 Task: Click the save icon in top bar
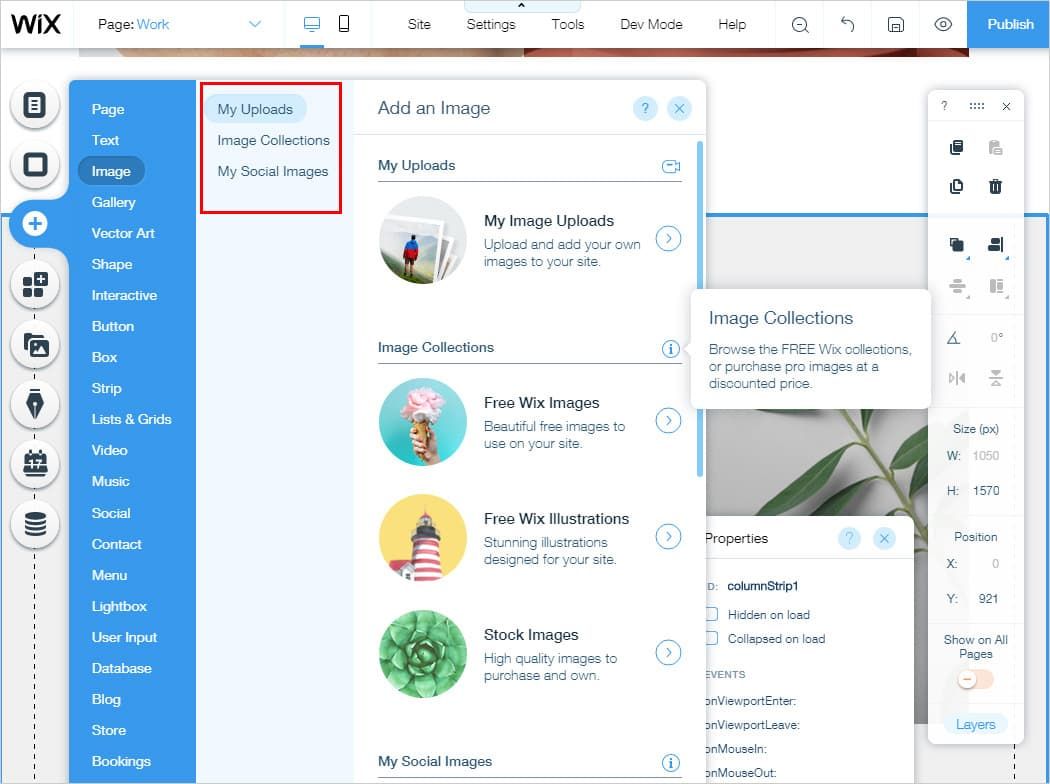click(x=895, y=25)
